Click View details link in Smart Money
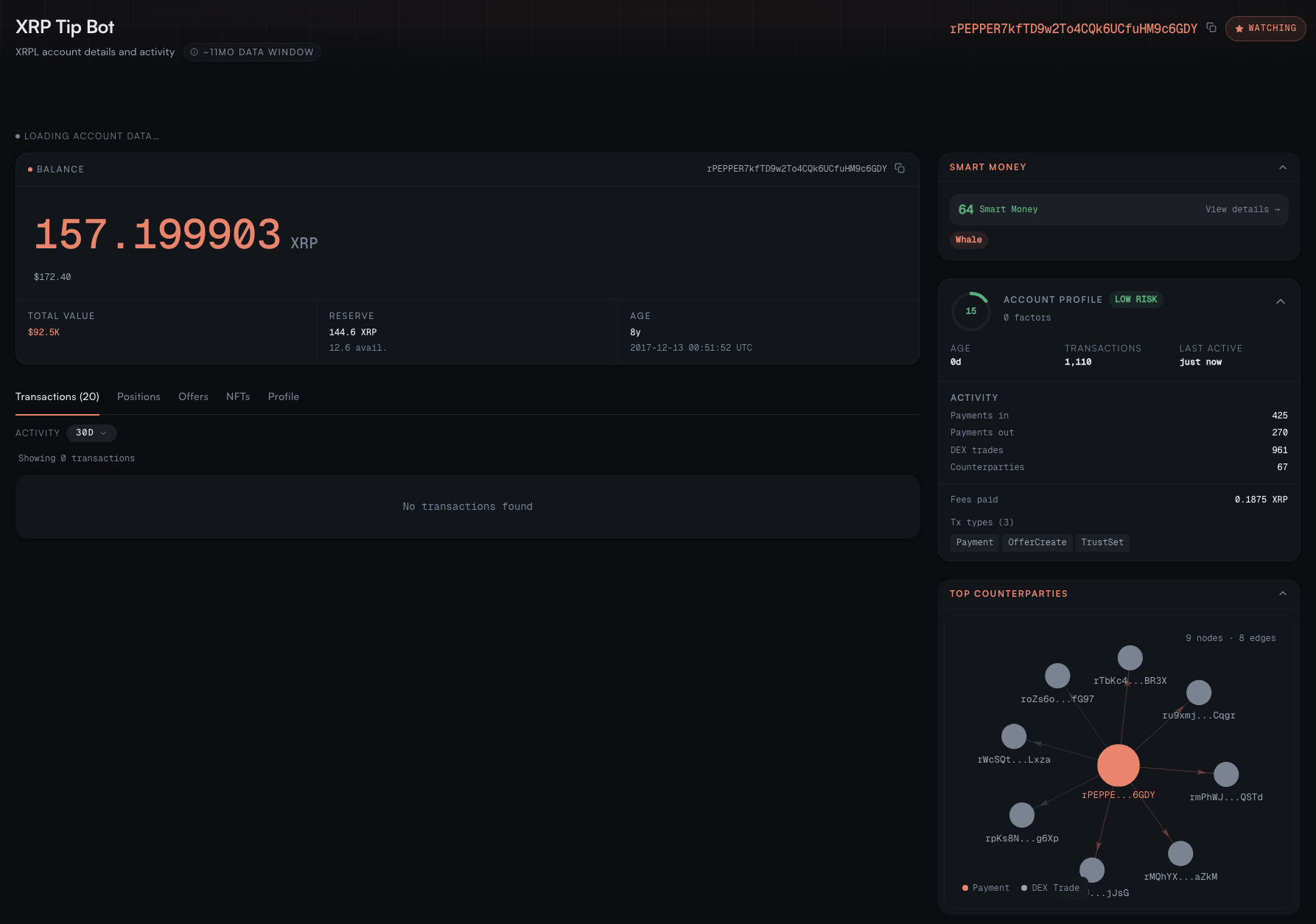This screenshot has height=924, width=1316. pos(1242,209)
